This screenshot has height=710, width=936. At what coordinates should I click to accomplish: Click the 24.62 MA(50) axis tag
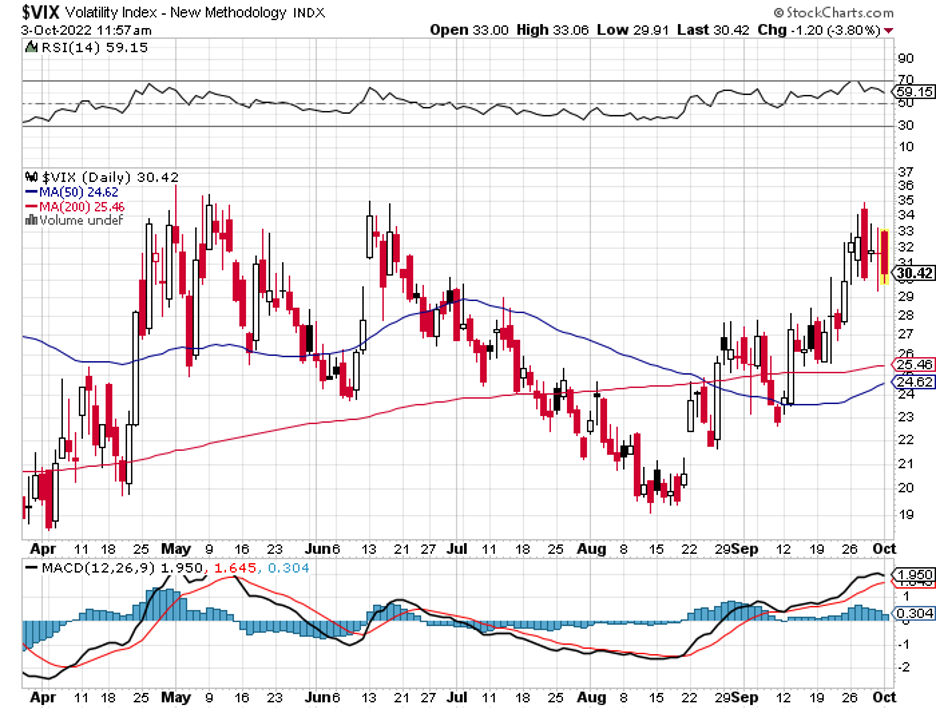click(912, 382)
